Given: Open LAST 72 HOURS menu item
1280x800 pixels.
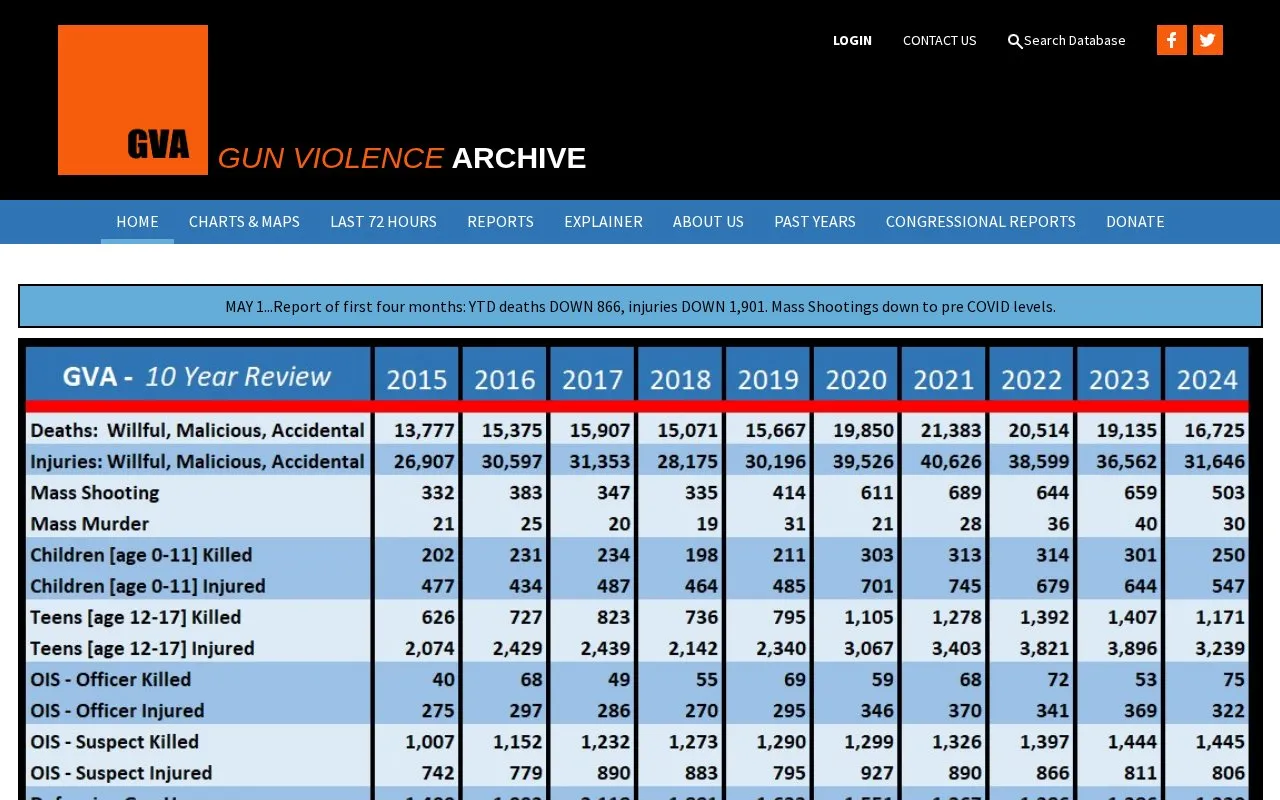Looking at the screenshot, I should (383, 221).
